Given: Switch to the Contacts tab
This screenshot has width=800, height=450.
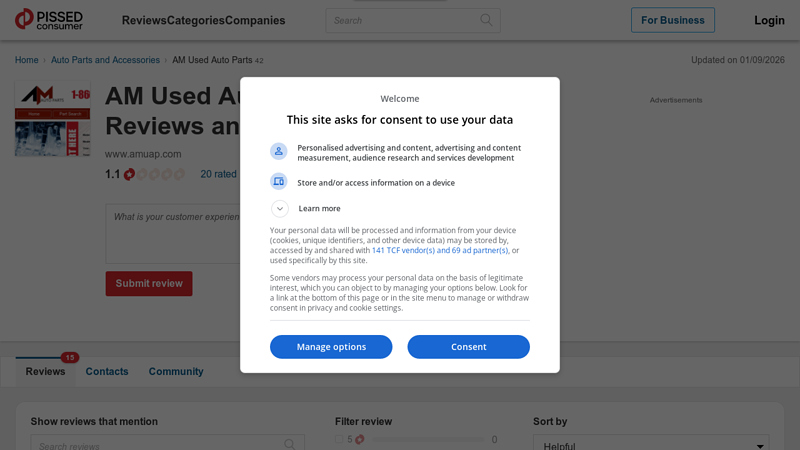Looking at the screenshot, I should (107, 371).
